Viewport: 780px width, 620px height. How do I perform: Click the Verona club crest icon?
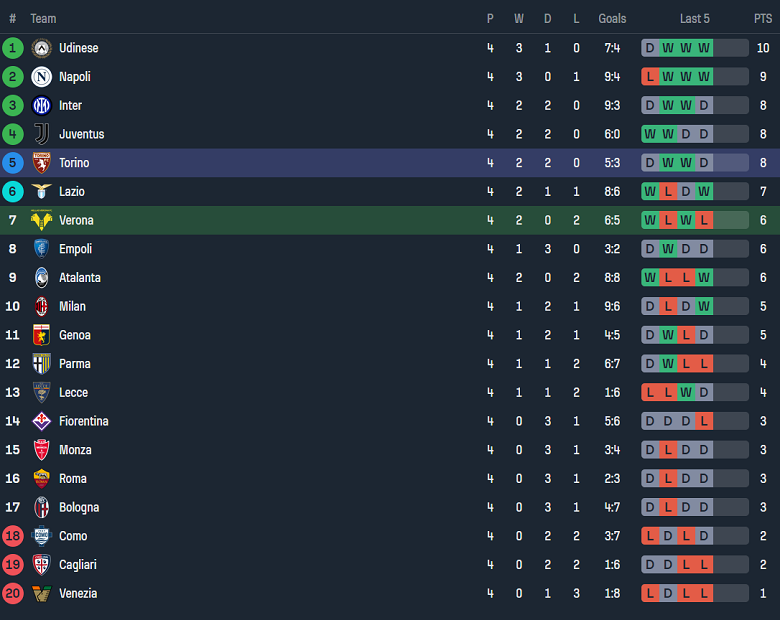tap(41, 220)
